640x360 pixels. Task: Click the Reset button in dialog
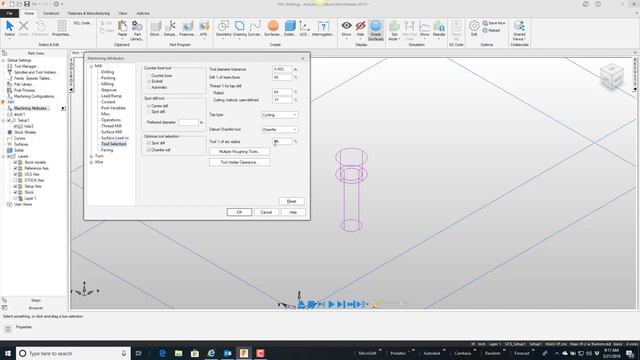coord(291,201)
